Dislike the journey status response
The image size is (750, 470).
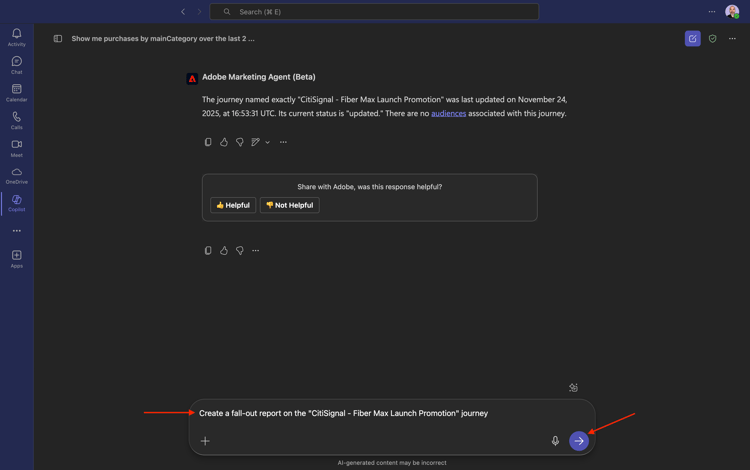tap(240, 142)
